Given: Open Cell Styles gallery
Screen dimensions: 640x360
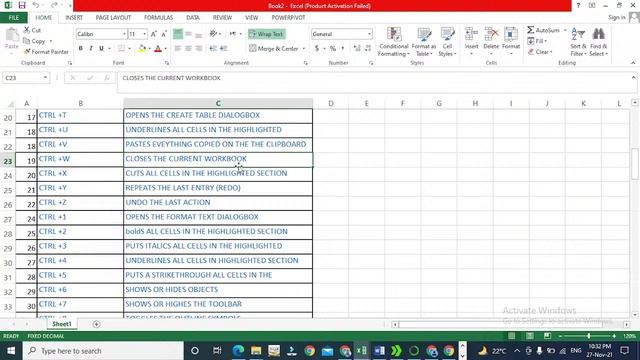Looking at the screenshot, I should [447, 42].
